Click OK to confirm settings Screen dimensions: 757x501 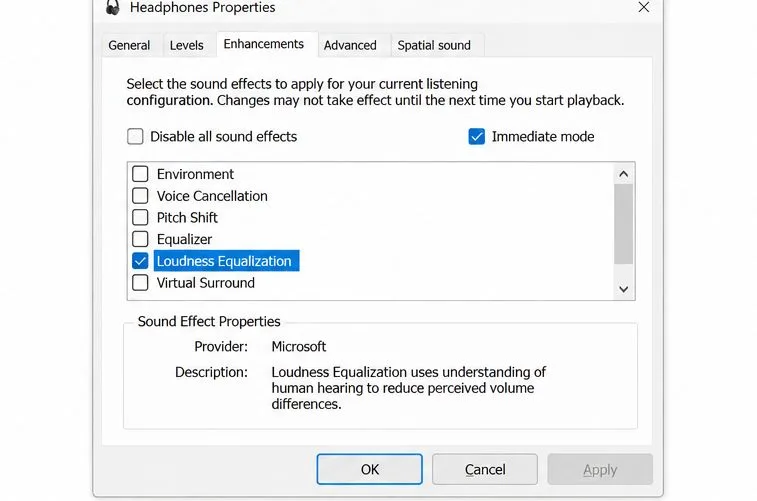(369, 469)
